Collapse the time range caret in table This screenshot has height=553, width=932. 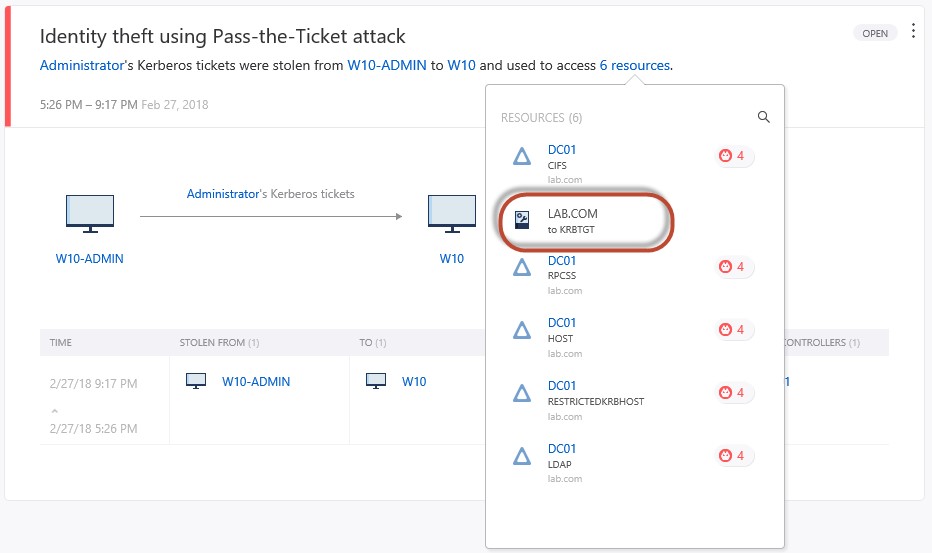click(x=54, y=410)
